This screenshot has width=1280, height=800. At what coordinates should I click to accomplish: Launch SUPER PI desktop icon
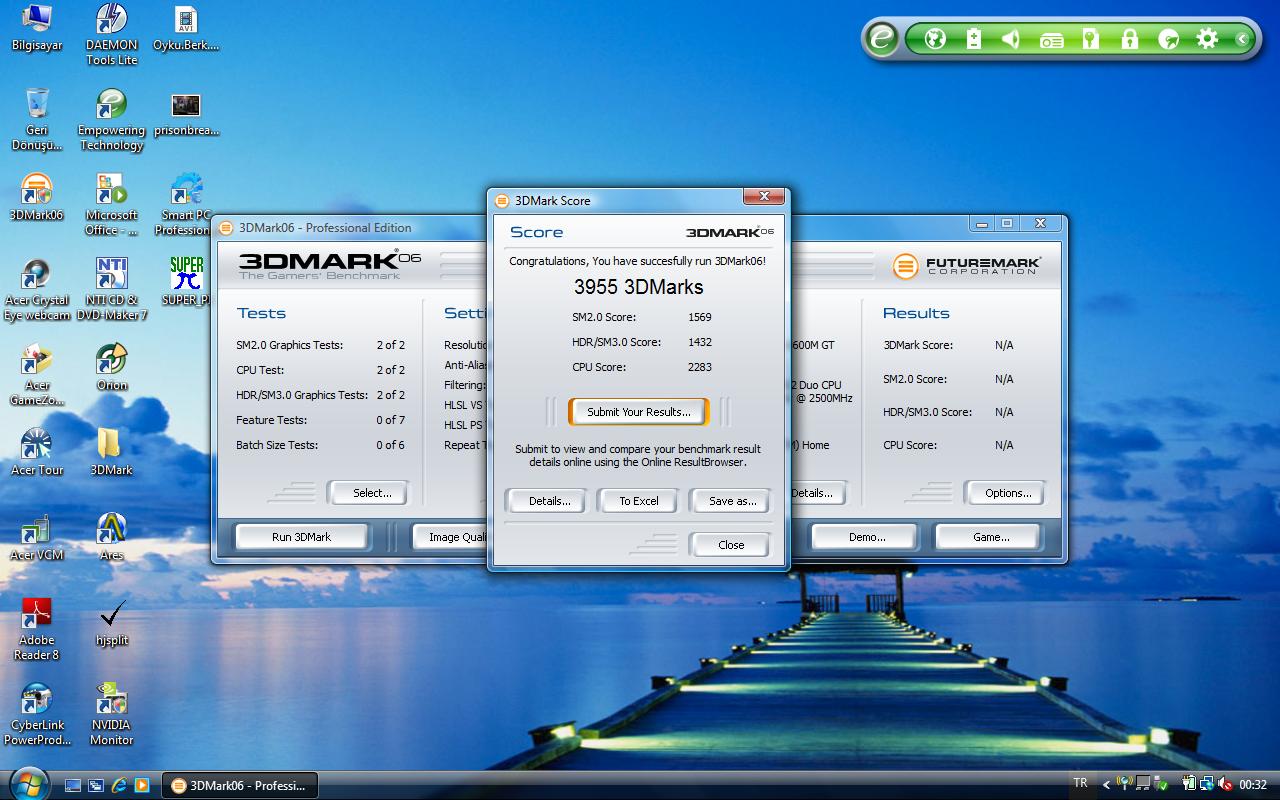(x=186, y=282)
